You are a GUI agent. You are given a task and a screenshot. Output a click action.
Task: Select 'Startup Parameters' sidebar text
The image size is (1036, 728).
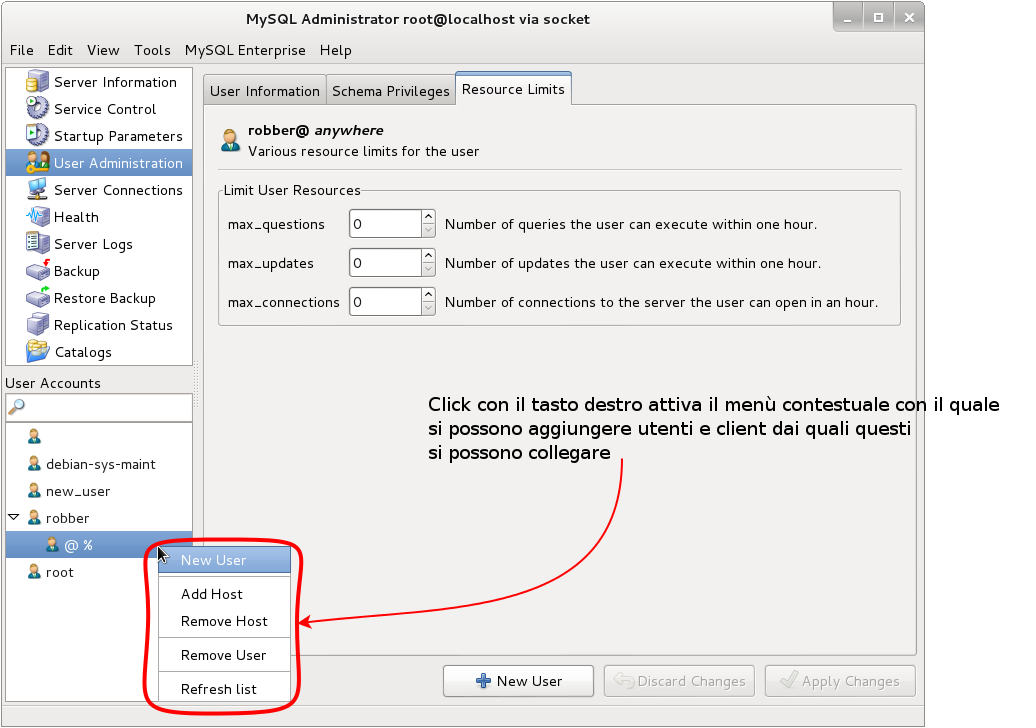click(x=118, y=136)
